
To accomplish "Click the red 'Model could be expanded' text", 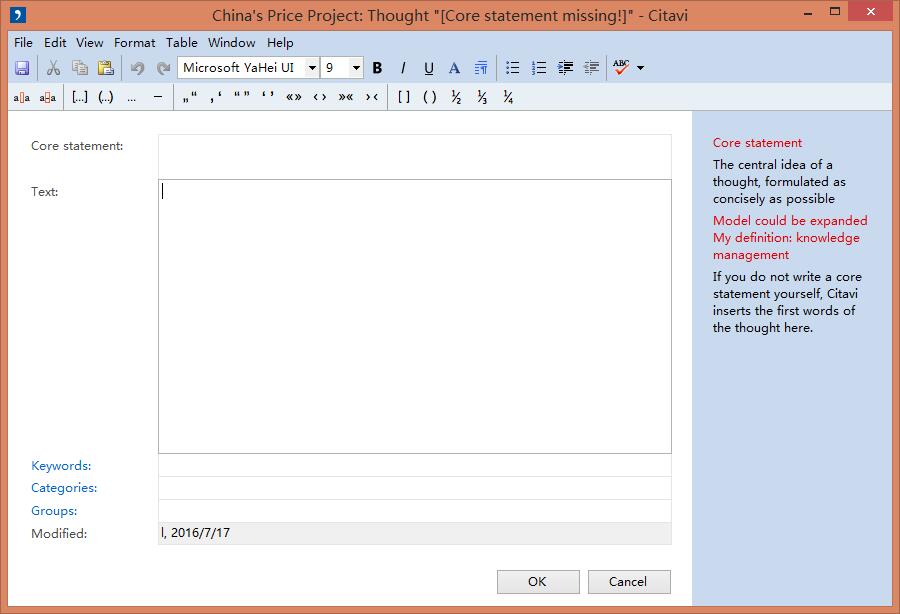I will (790, 220).
